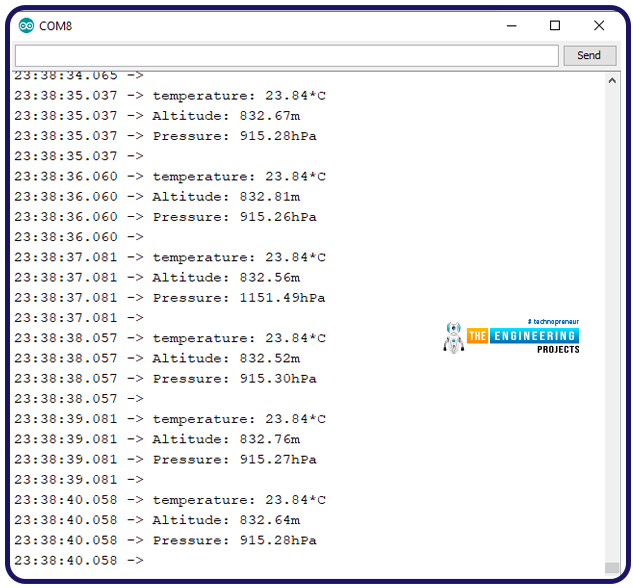Image resolution: width=633 pixels, height=588 pixels.
Task: Click the Altitude: 832.67m output line
Action: click(225, 116)
